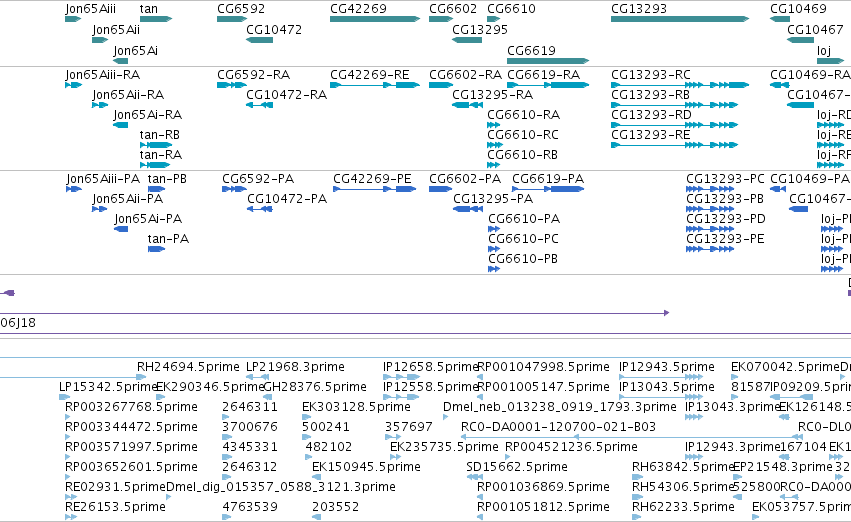
Task: Open the Dmel_dig_015357_0588_3121.3prime feature
Action: point(281,487)
